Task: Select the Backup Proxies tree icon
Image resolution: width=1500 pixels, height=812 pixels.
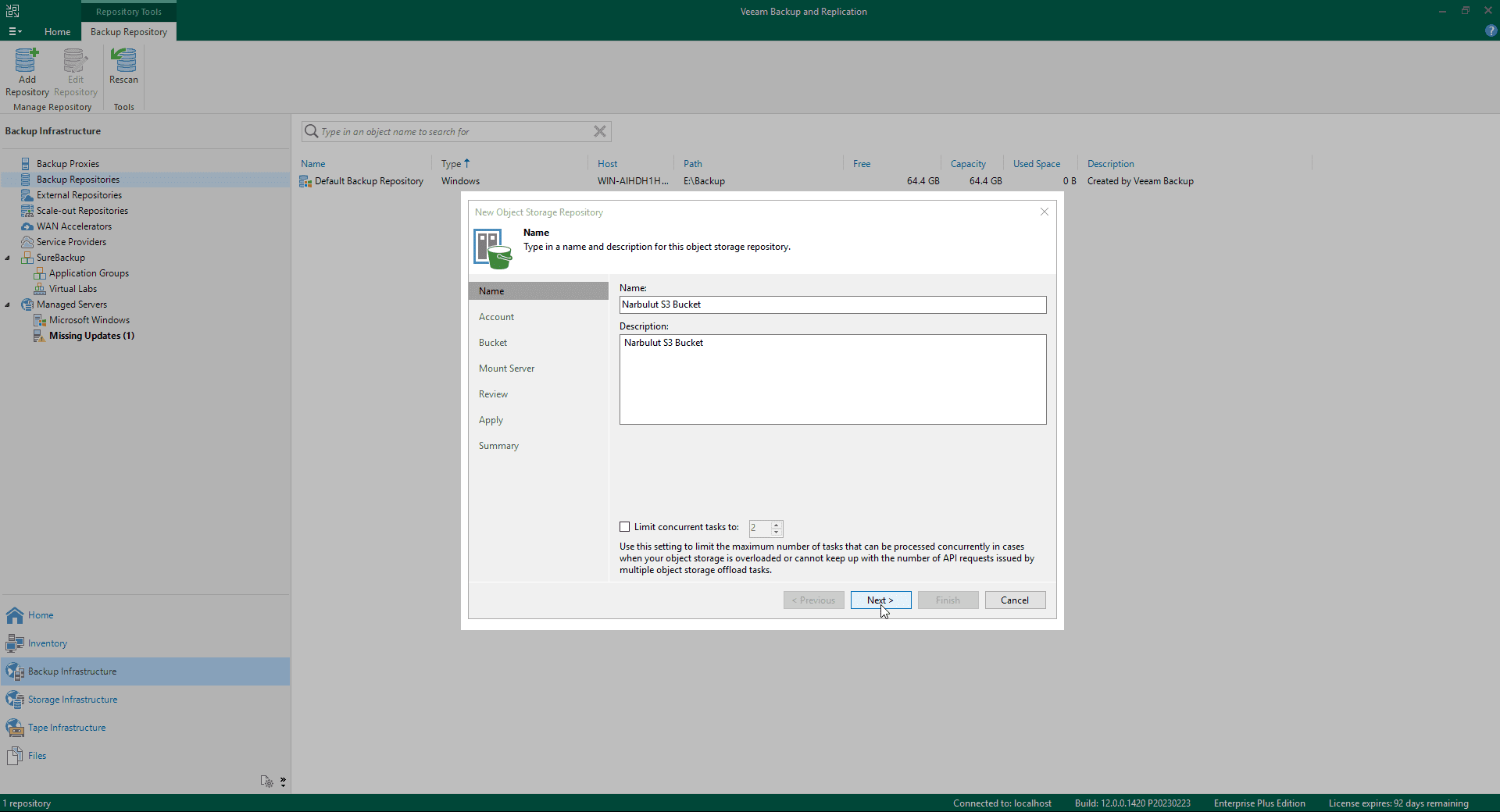Action: pos(27,164)
